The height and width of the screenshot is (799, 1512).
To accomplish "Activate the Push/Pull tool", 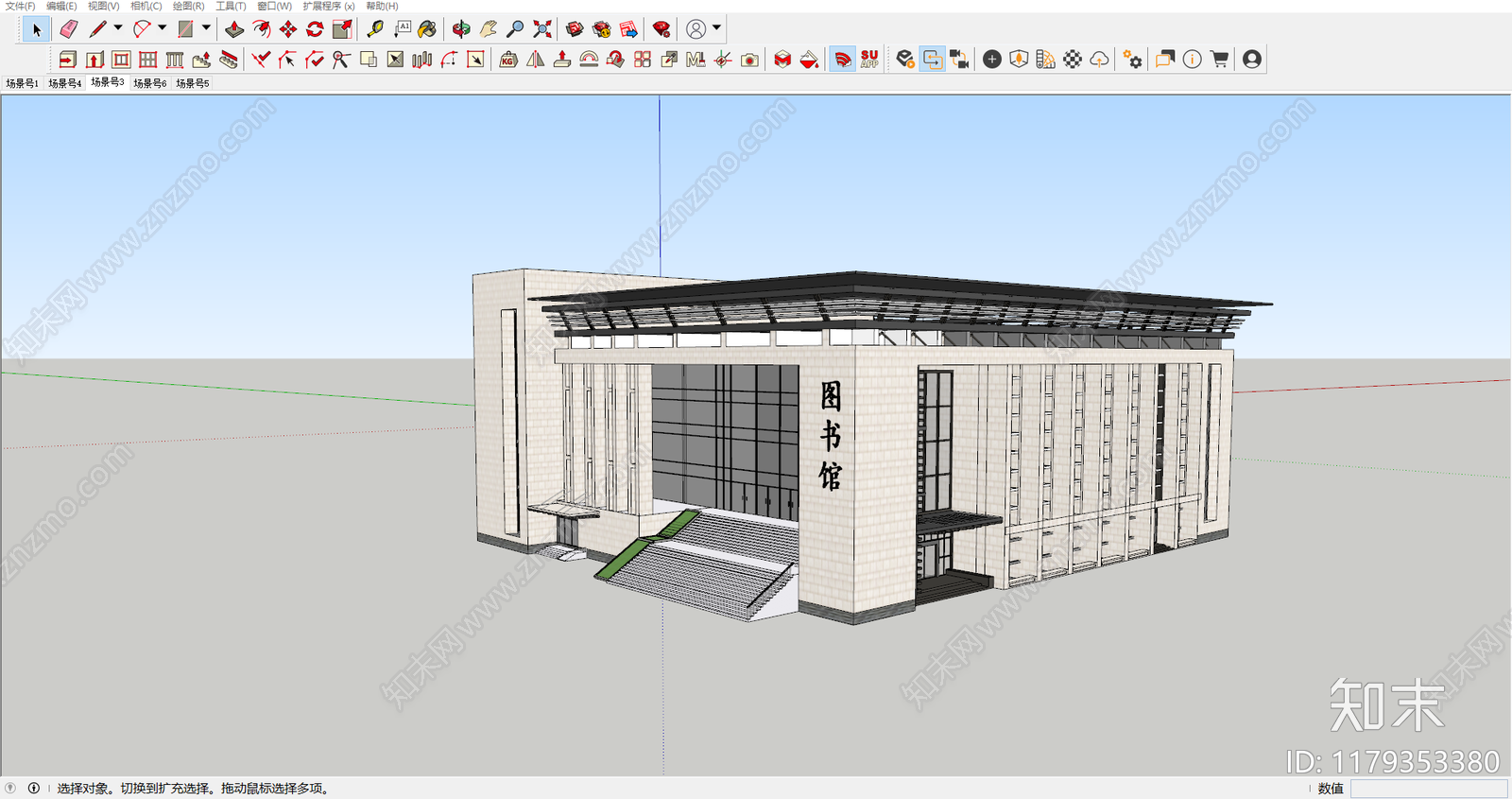I will click(234, 30).
